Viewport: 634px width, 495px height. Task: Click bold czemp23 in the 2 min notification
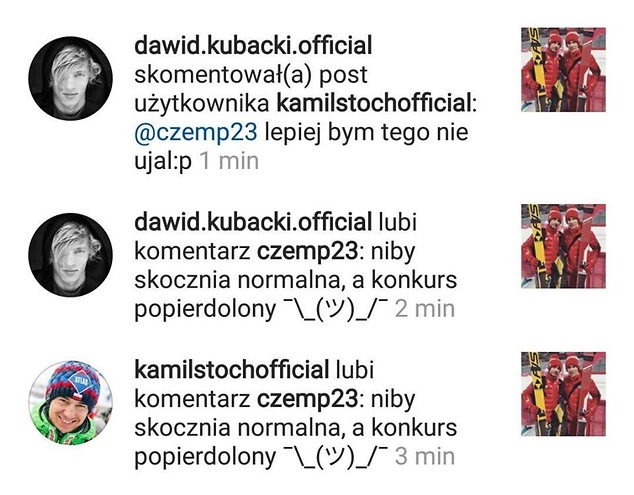point(307,252)
